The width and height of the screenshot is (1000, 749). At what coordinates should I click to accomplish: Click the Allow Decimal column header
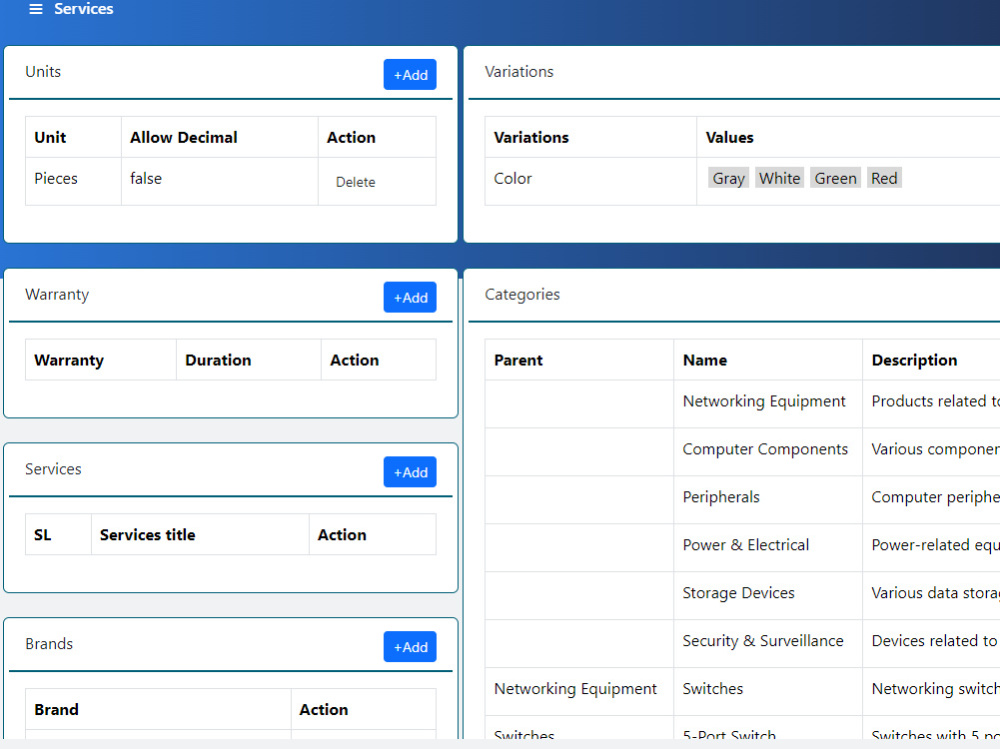coord(219,137)
